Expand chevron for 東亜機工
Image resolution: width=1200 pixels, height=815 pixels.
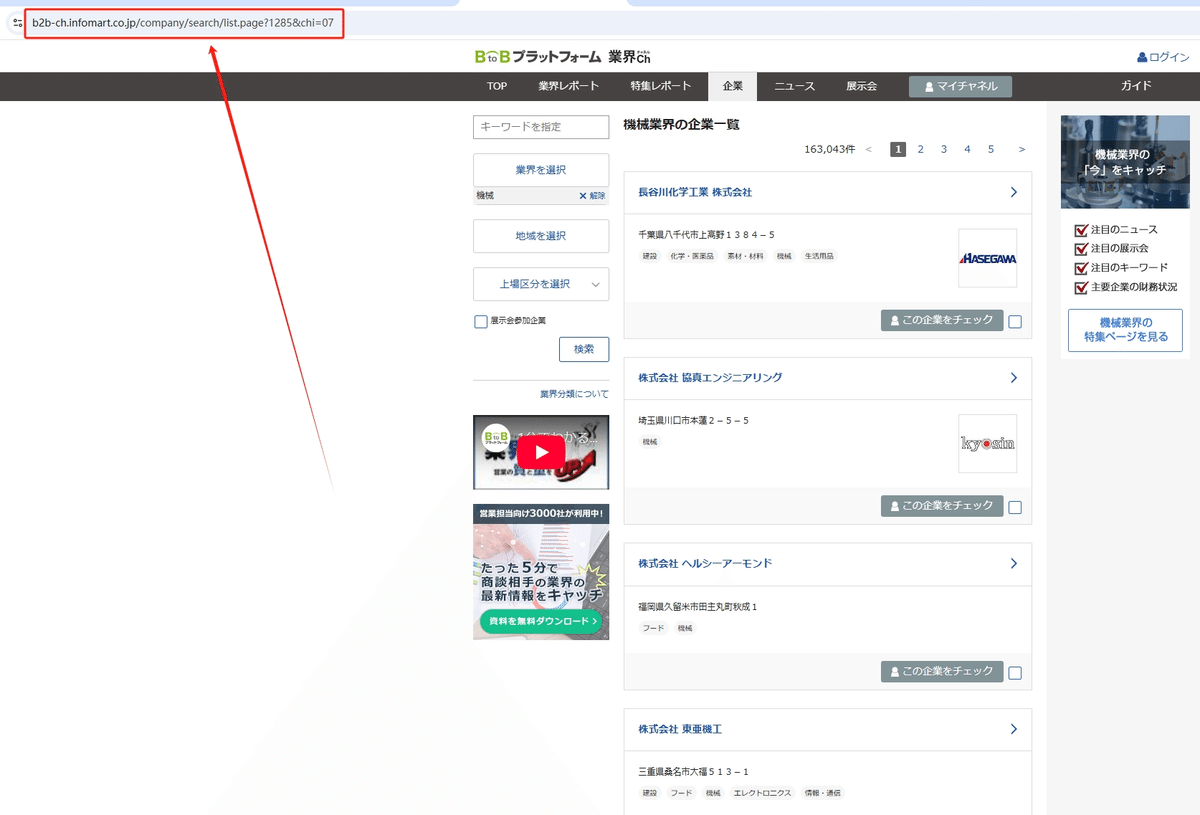(1013, 730)
